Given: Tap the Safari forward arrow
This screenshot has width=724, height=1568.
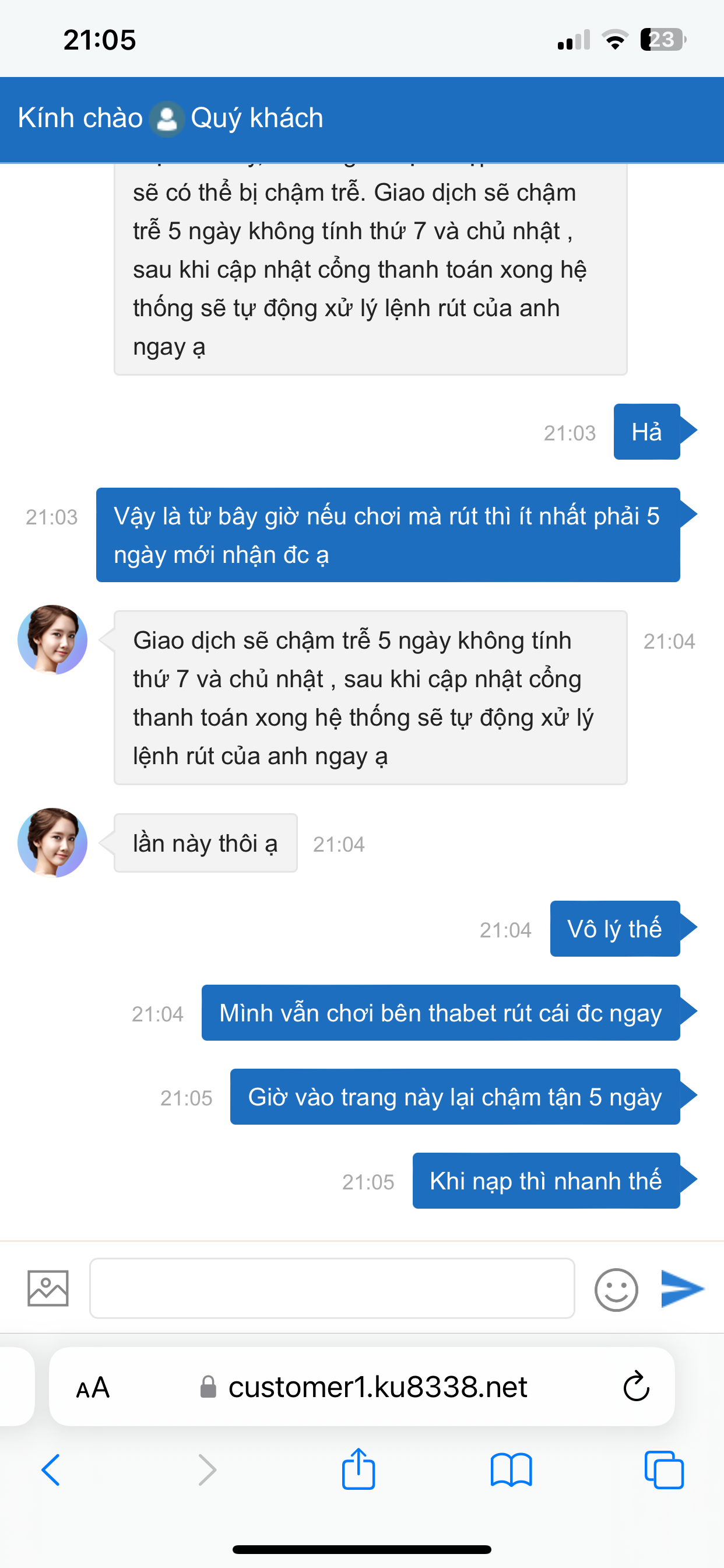Looking at the screenshot, I should [207, 1470].
